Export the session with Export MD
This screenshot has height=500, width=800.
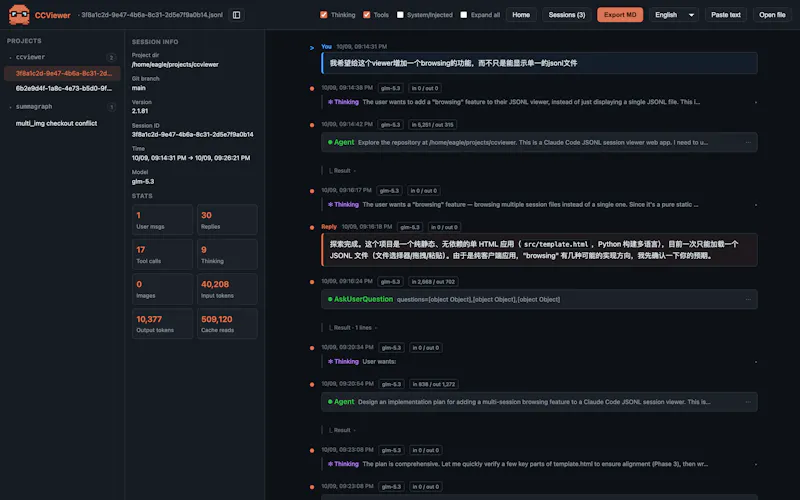click(620, 15)
